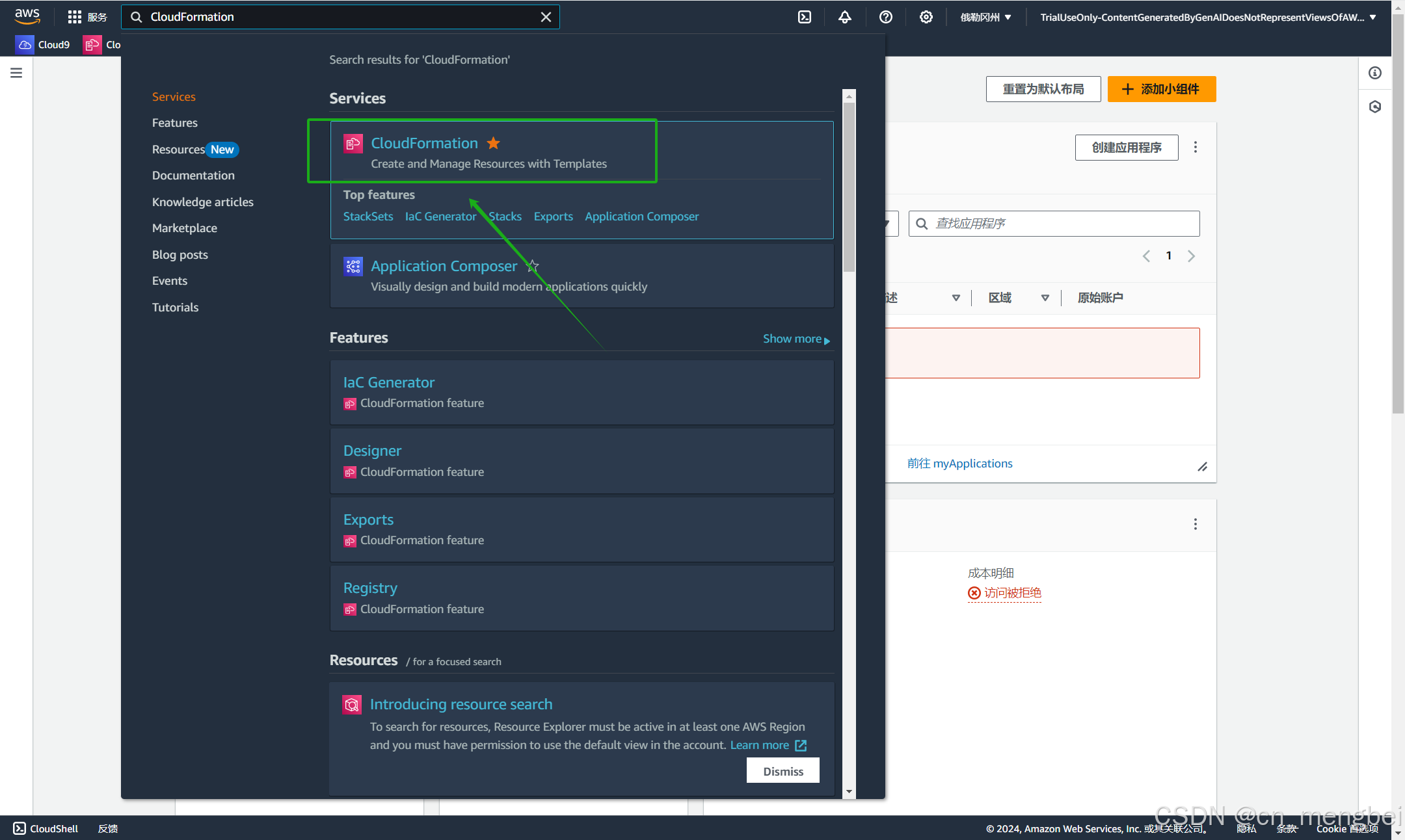Open Application Composer top feature link
This screenshot has height=840, width=1405.
642,217
